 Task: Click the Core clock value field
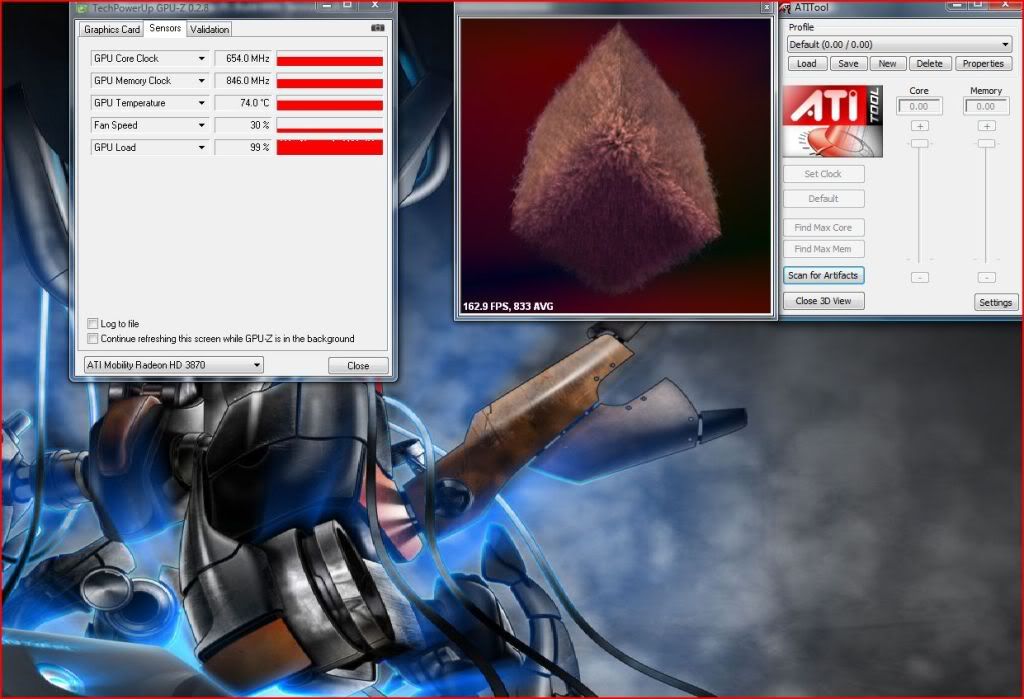pos(919,106)
